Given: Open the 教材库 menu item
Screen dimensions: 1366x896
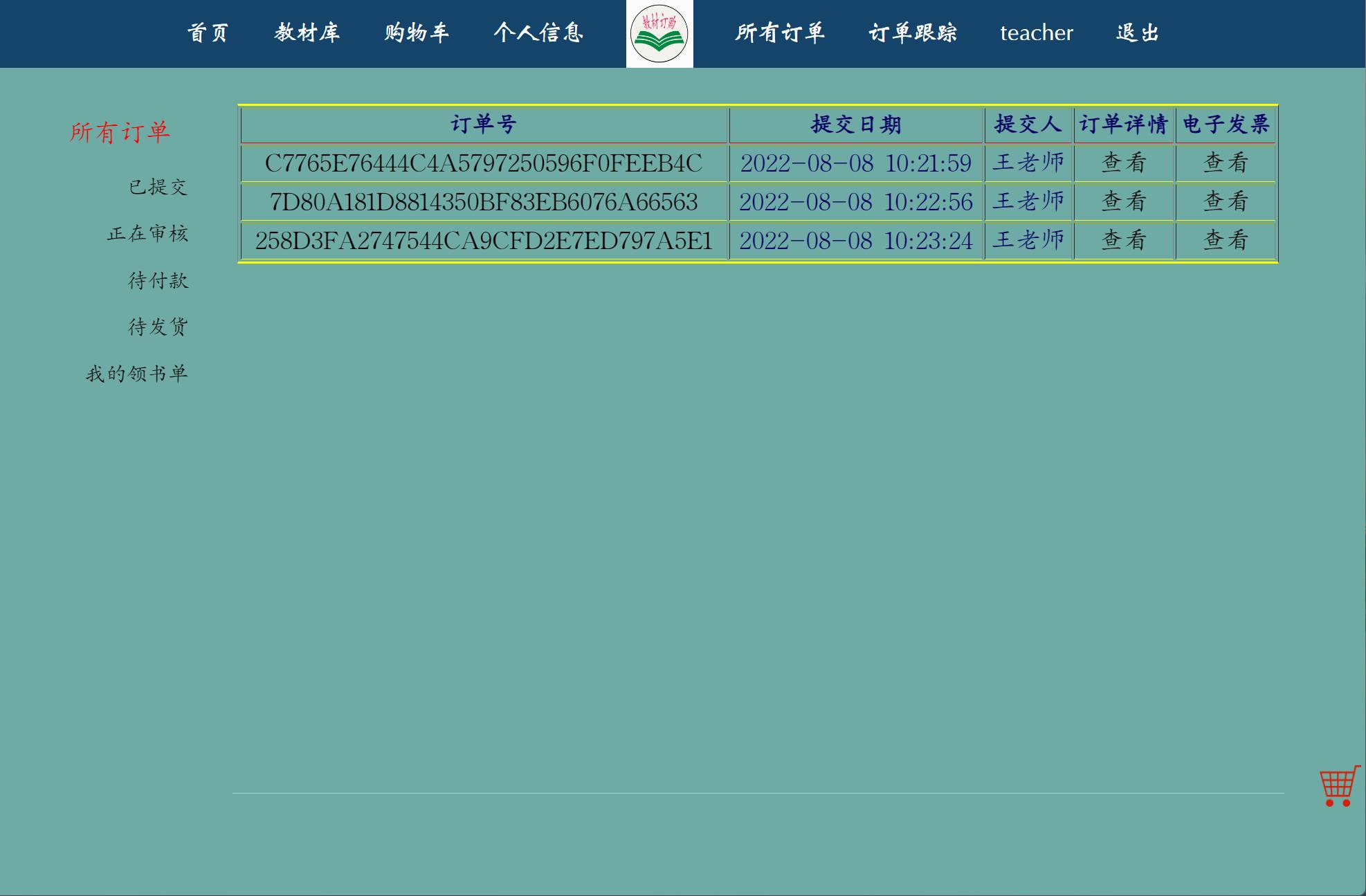Looking at the screenshot, I should 307,33.
